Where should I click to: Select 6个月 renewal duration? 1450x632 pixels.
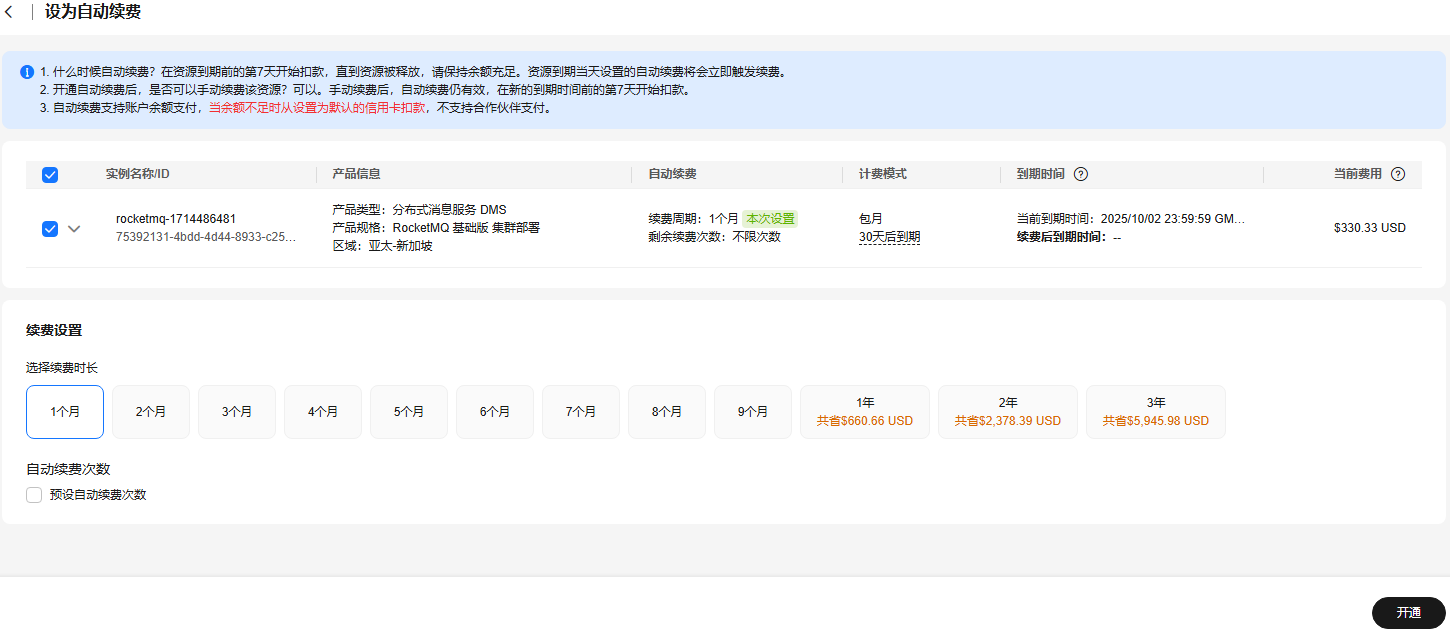pos(495,412)
